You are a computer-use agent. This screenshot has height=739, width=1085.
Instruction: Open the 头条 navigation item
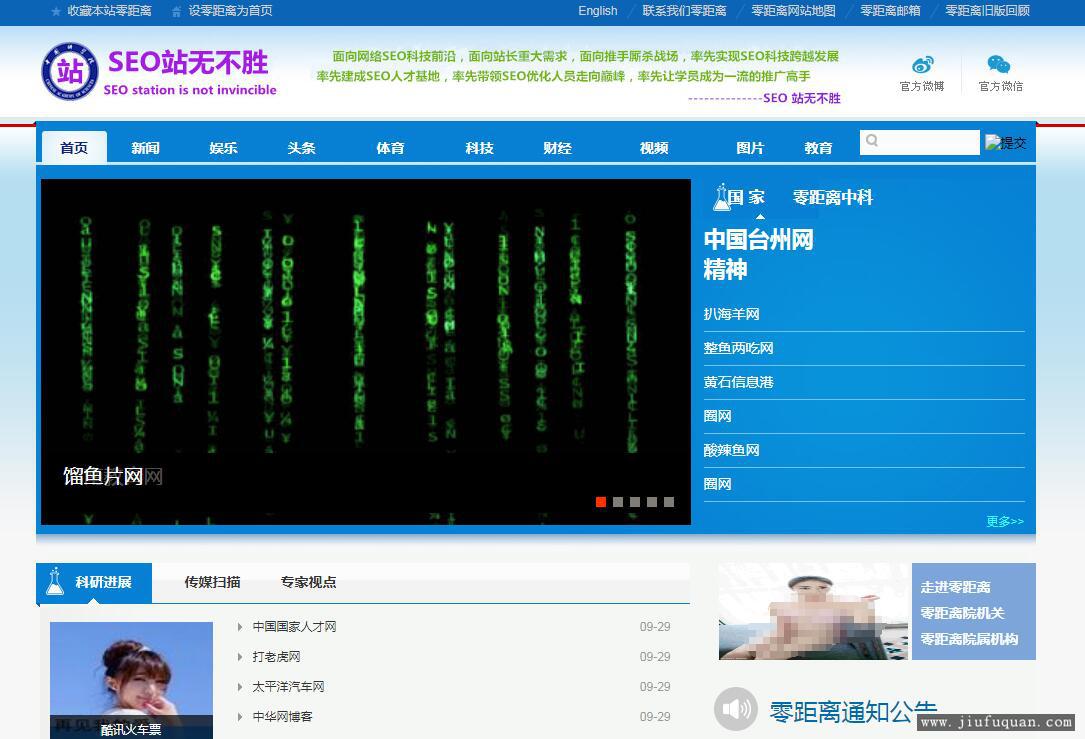tap(301, 148)
